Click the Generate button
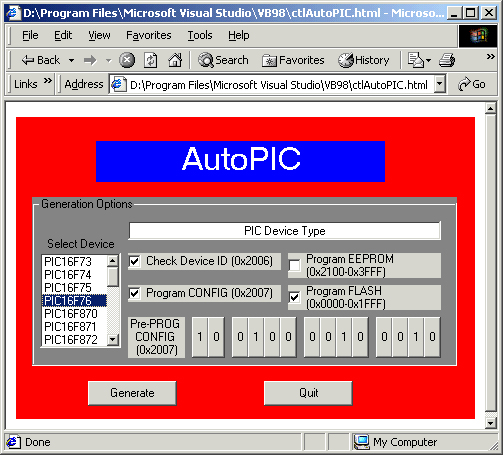 point(132,393)
